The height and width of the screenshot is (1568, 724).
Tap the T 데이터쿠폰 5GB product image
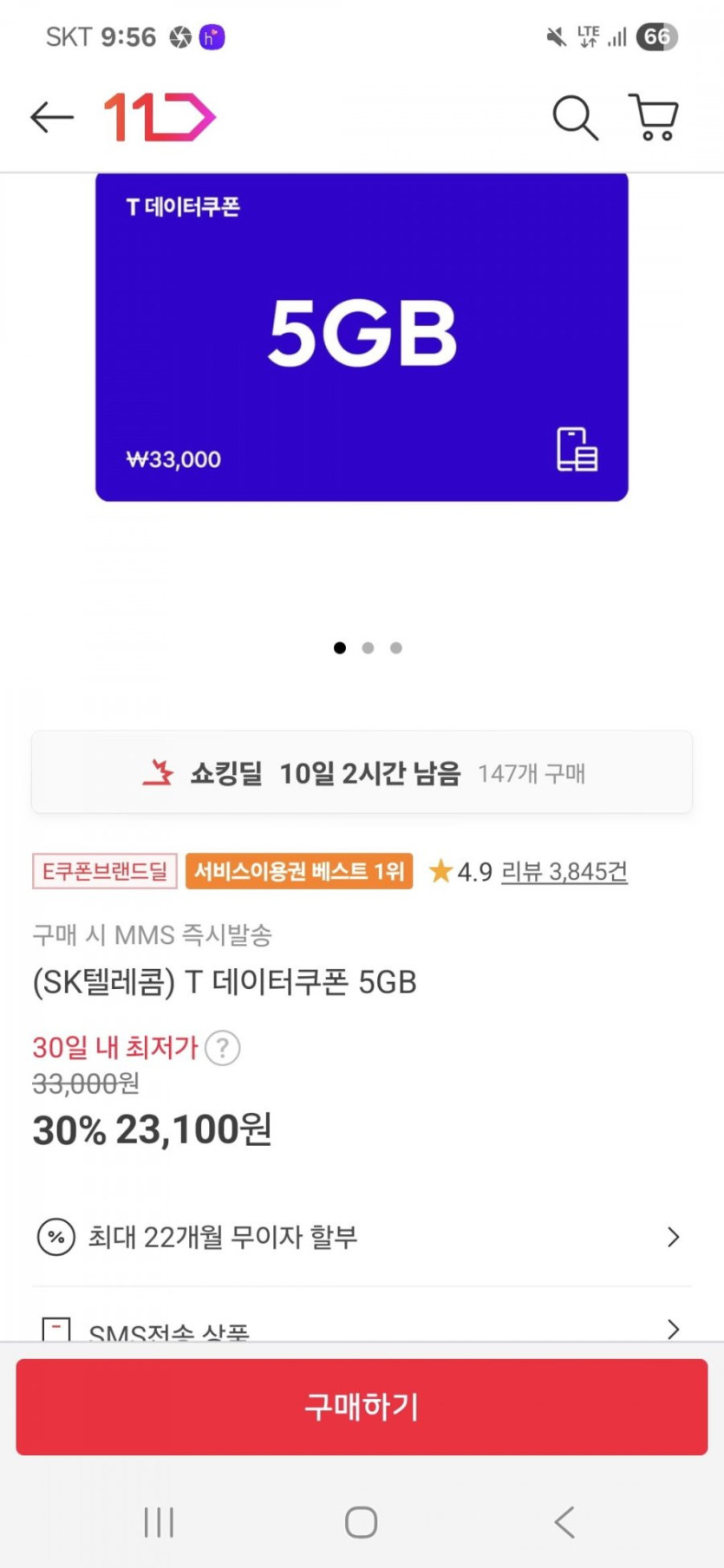[x=362, y=336]
